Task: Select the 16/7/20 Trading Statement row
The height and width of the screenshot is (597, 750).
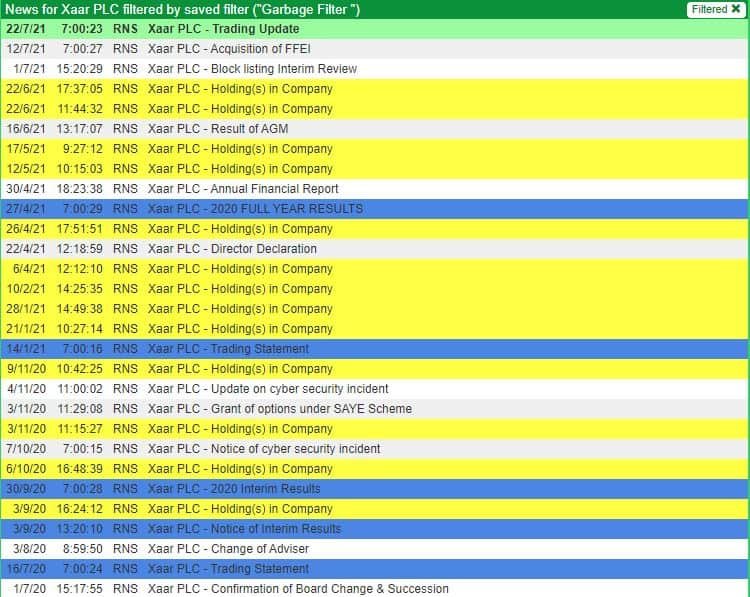Action: point(375,569)
